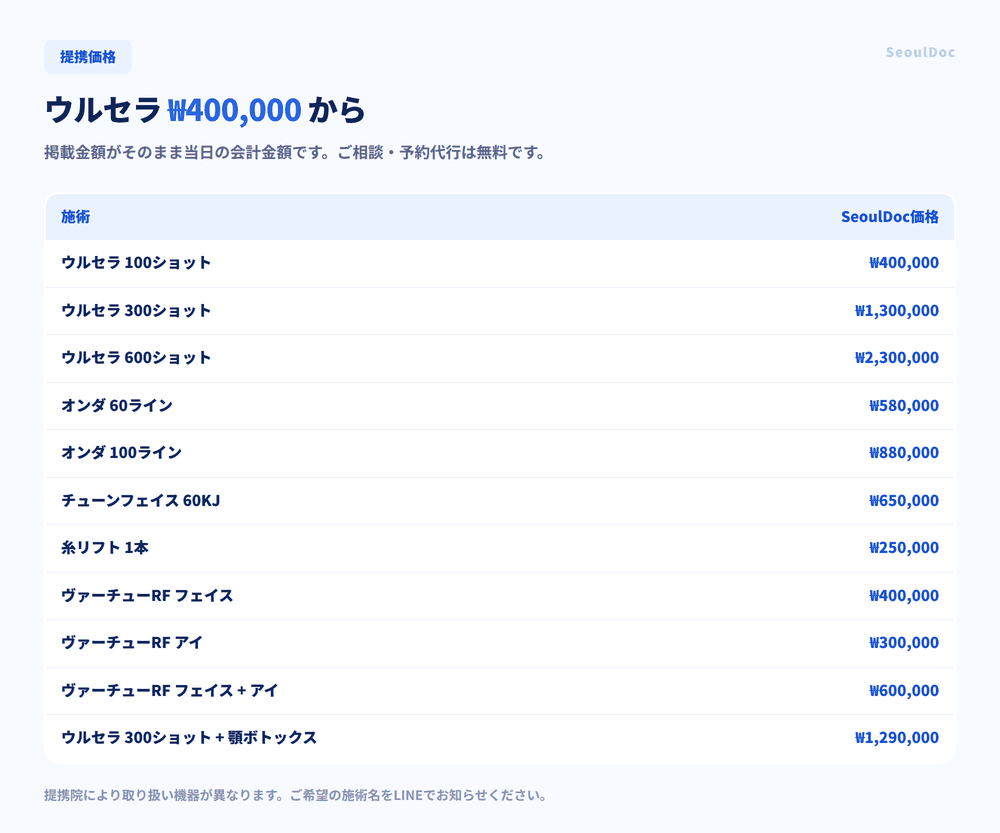Click the ₩580,000 price
1000x833 pixels.
click(x=904, y=406)
